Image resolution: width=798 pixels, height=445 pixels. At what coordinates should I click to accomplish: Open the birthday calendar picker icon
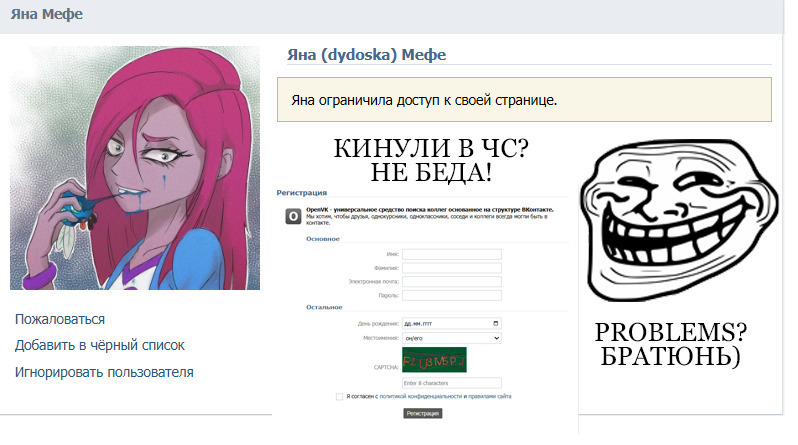click(x=496, y=323)
